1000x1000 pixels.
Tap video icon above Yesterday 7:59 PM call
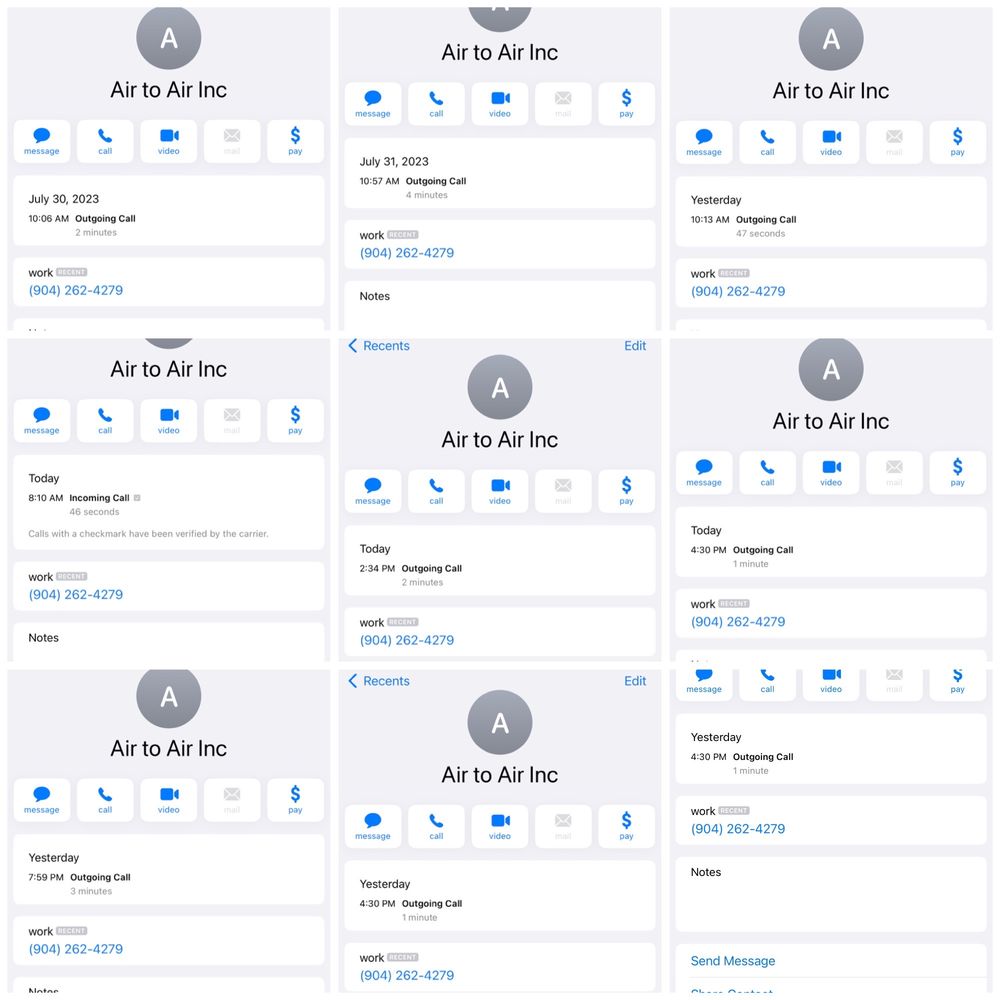pyautogui.click(x=169, y=800)
